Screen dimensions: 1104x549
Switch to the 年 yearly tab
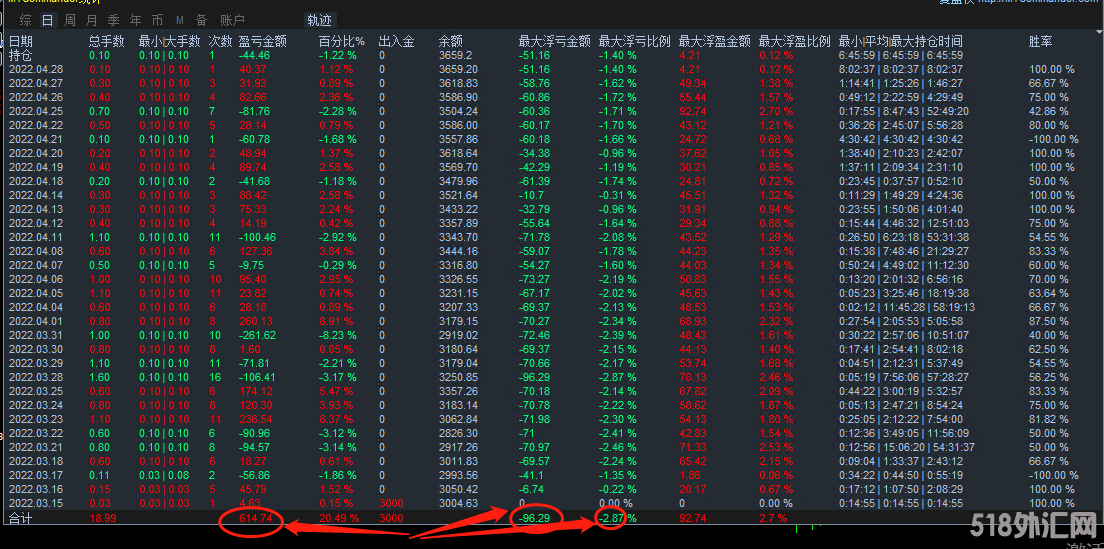135,20
